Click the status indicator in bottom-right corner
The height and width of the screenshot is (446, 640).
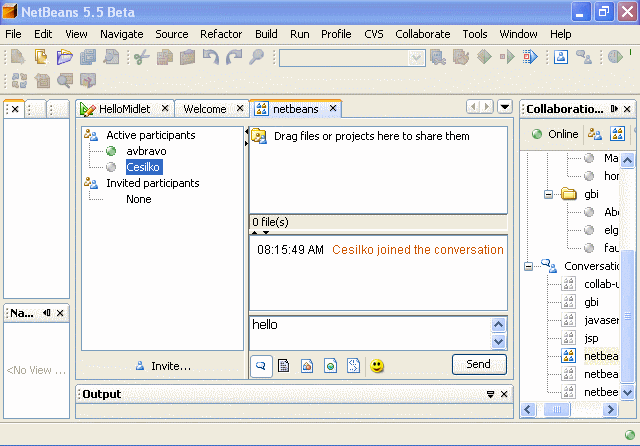(630, 435)
